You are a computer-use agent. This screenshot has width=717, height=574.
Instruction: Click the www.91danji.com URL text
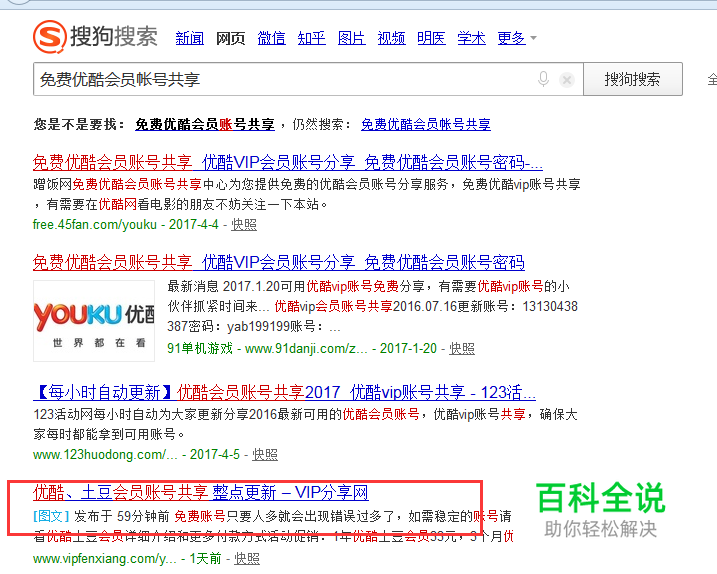[306, 349]
